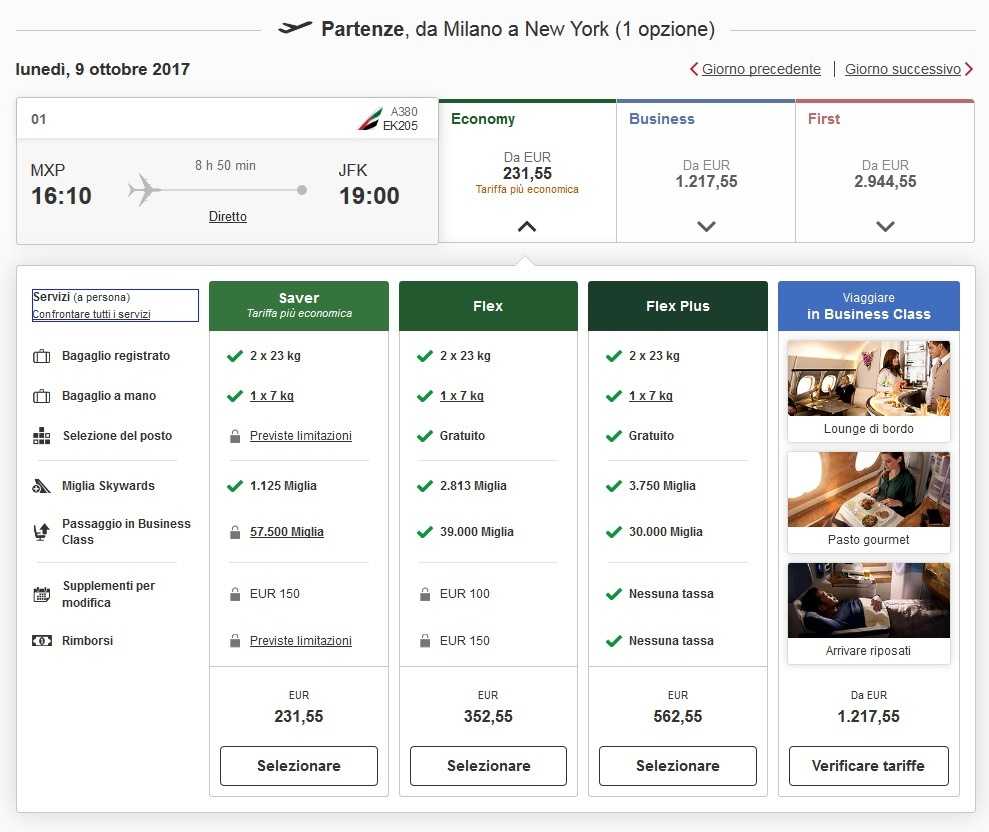This screenshot has height=832, width=989.
Task: Select the Saver fare at EUR 231,55
Action: [x=299, y=766]
